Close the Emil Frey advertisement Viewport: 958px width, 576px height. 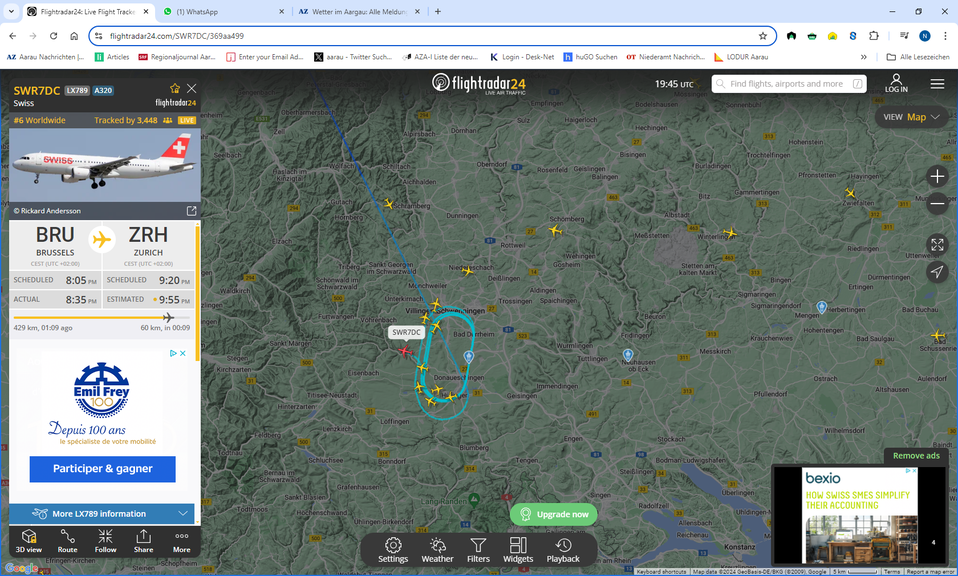(182, 353)
